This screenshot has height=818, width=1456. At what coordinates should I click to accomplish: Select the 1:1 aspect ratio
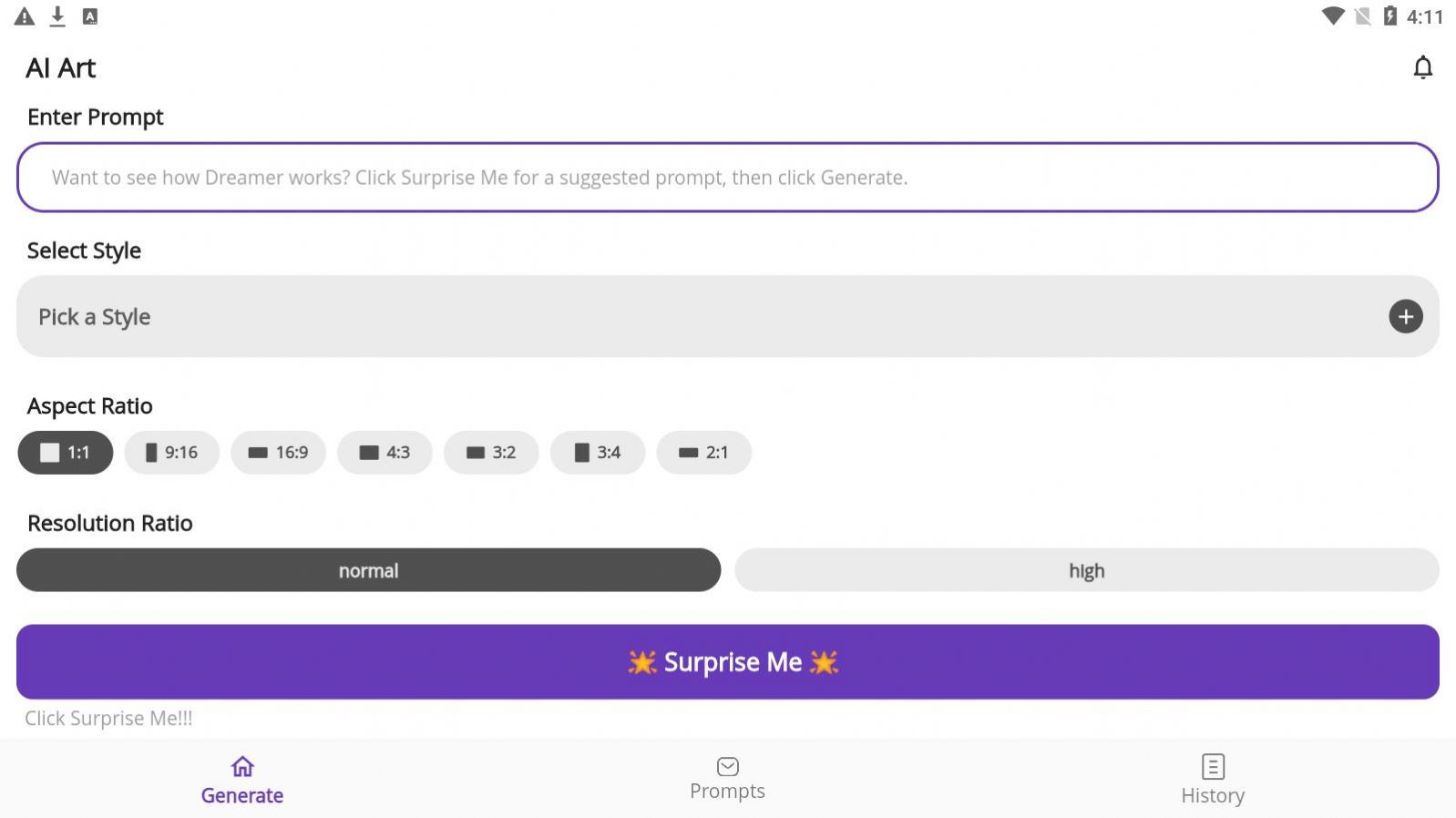tap(66, 453)
